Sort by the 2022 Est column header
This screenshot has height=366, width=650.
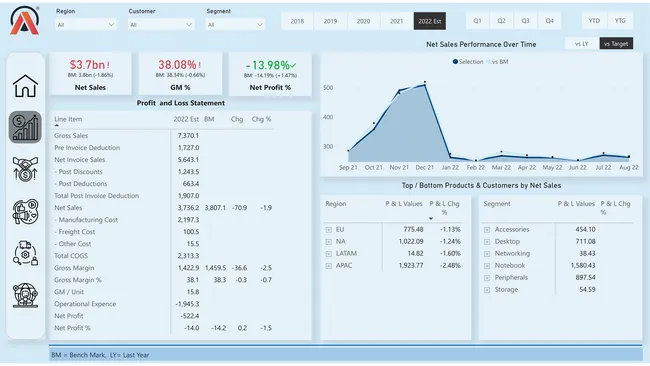click(186, 119)
